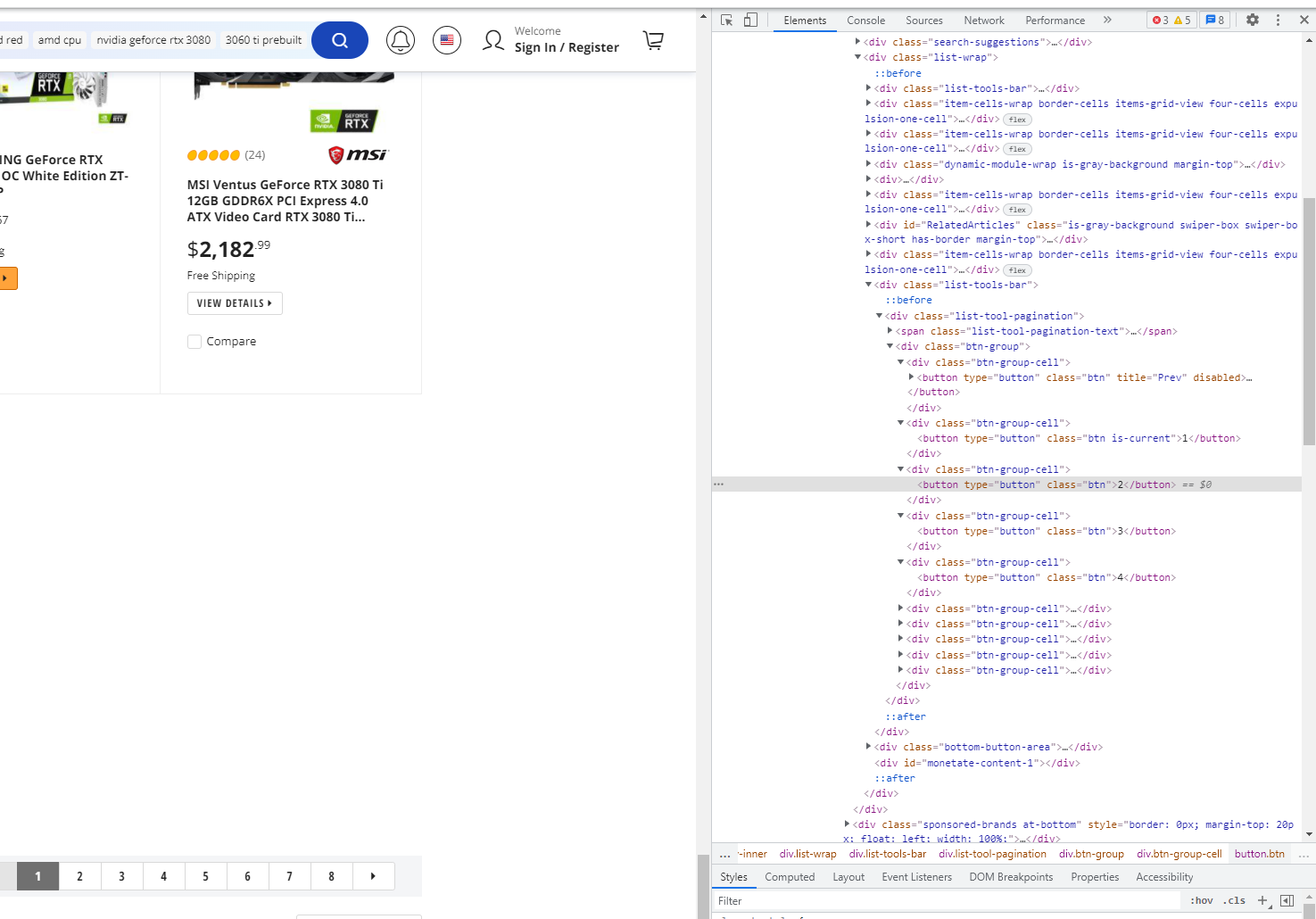
Task: Open the Network tab
Action: 984,21
